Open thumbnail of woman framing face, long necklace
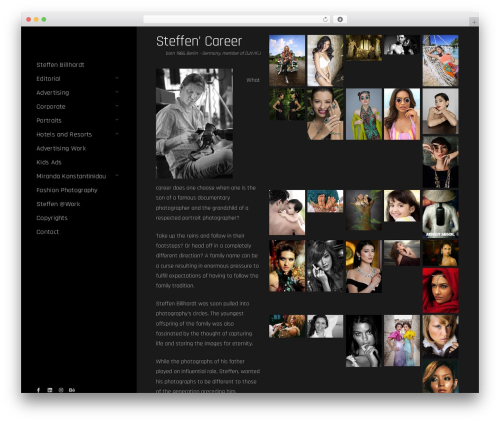Viewport: 500px width, 423px height. click(x=440, y=162)
